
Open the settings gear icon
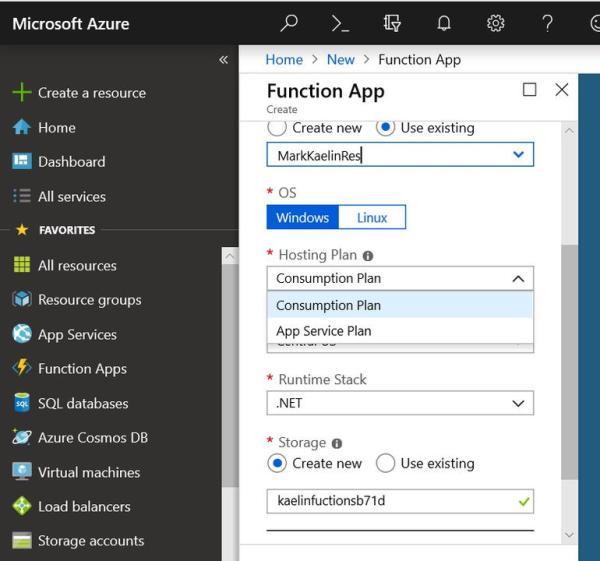[495, 24]
